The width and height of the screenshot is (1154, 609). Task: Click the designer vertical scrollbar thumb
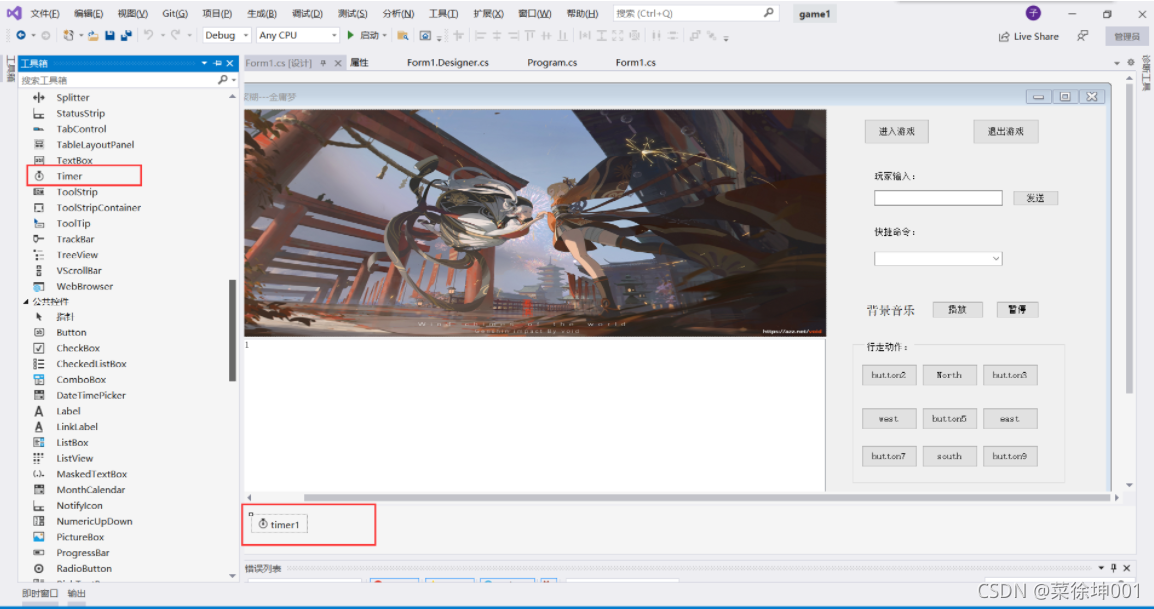tap(1130, 239)
